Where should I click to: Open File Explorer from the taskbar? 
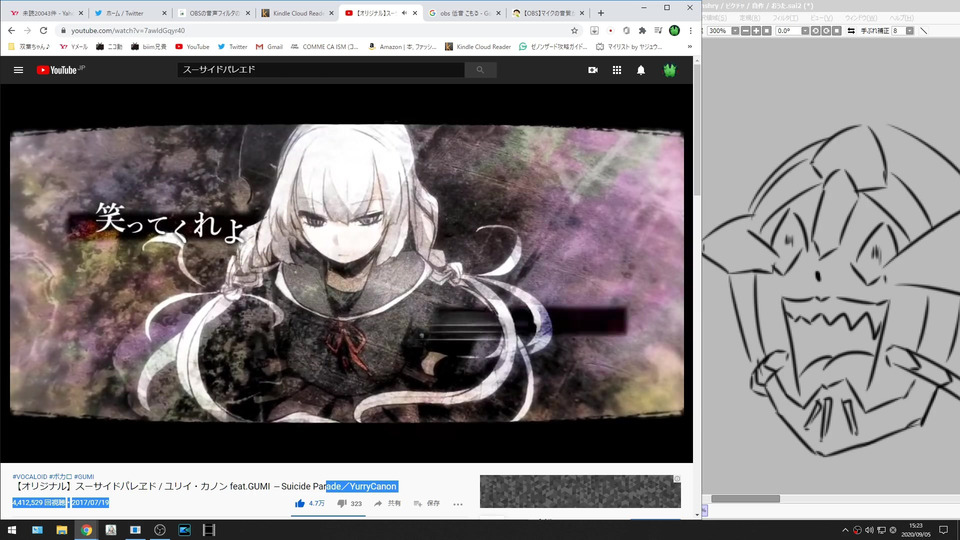pos(61,530)
